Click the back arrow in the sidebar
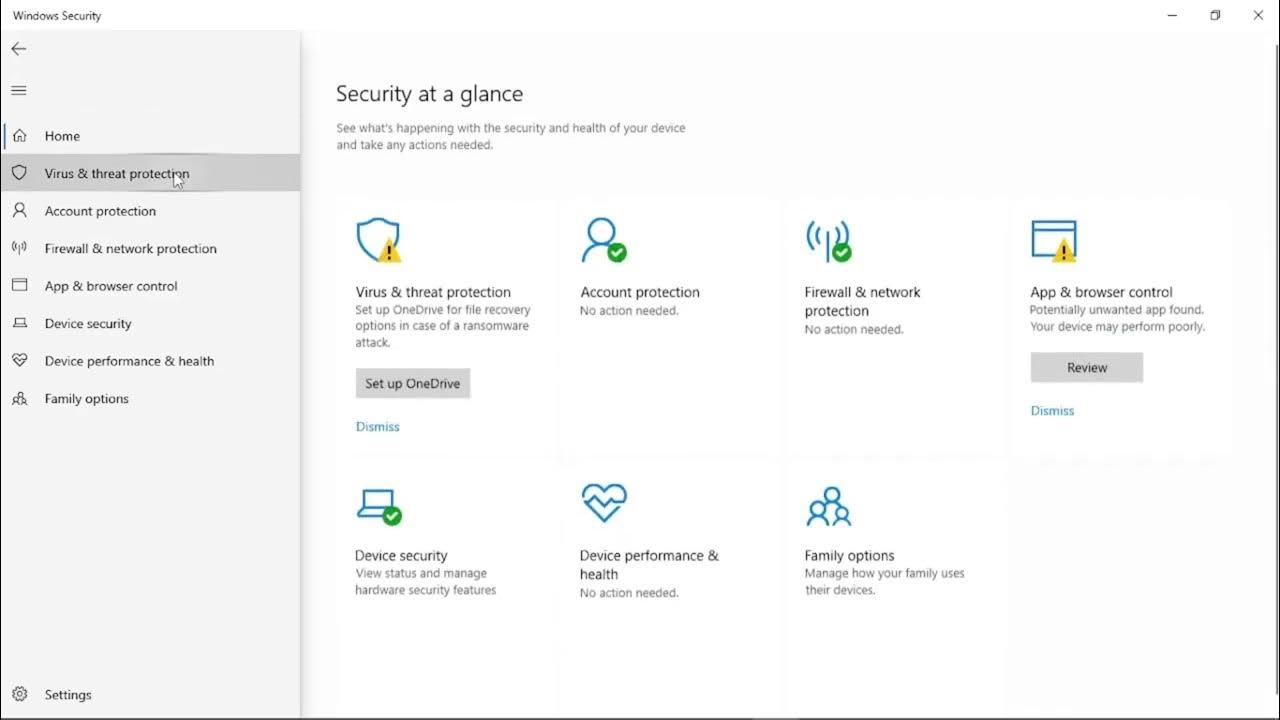 19,49
